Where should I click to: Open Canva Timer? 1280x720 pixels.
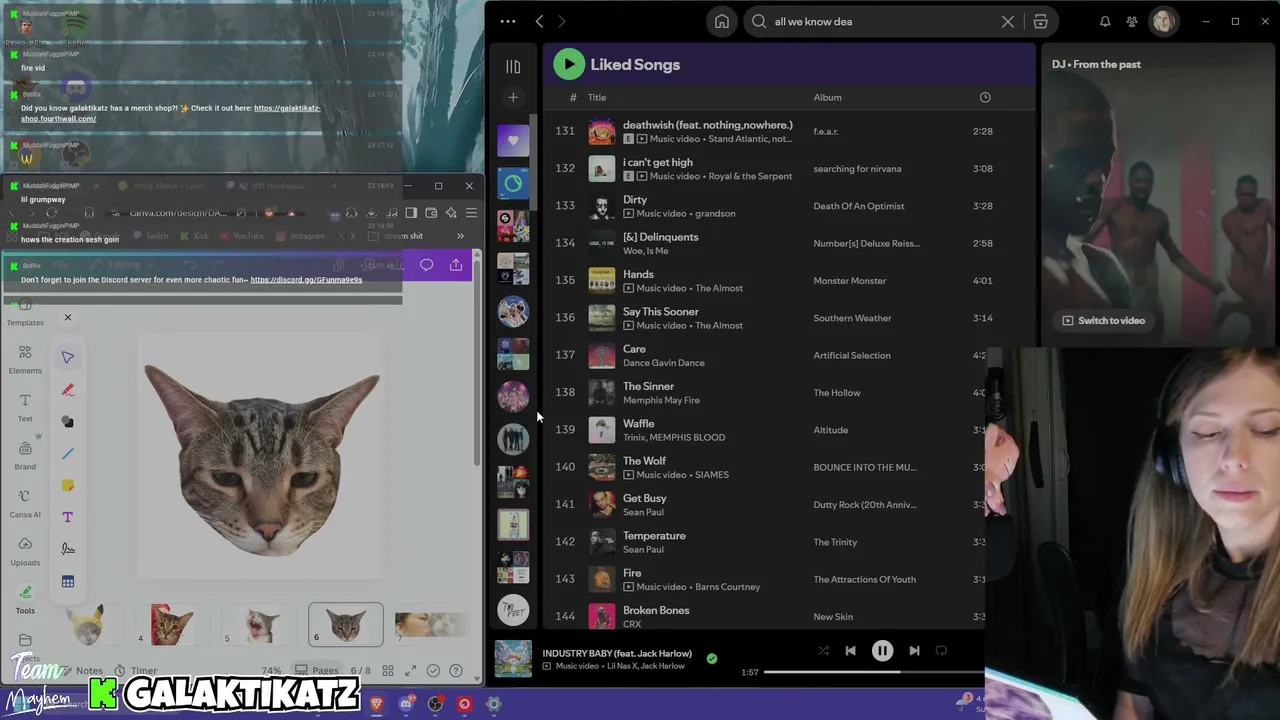pos(135,671)
